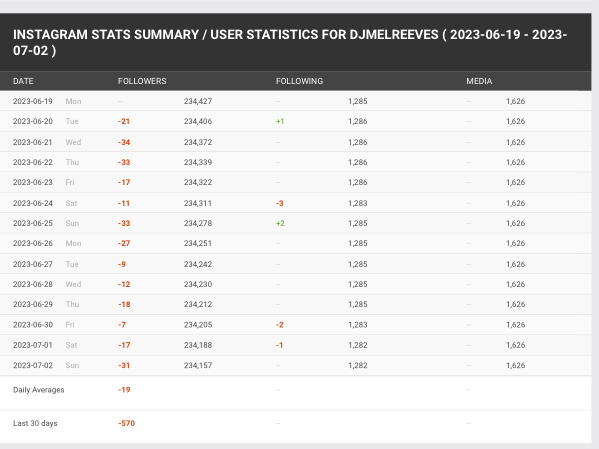Screen dimensions: 599x449
Task: Click the -27 followers change
Action: coord(124,243)
